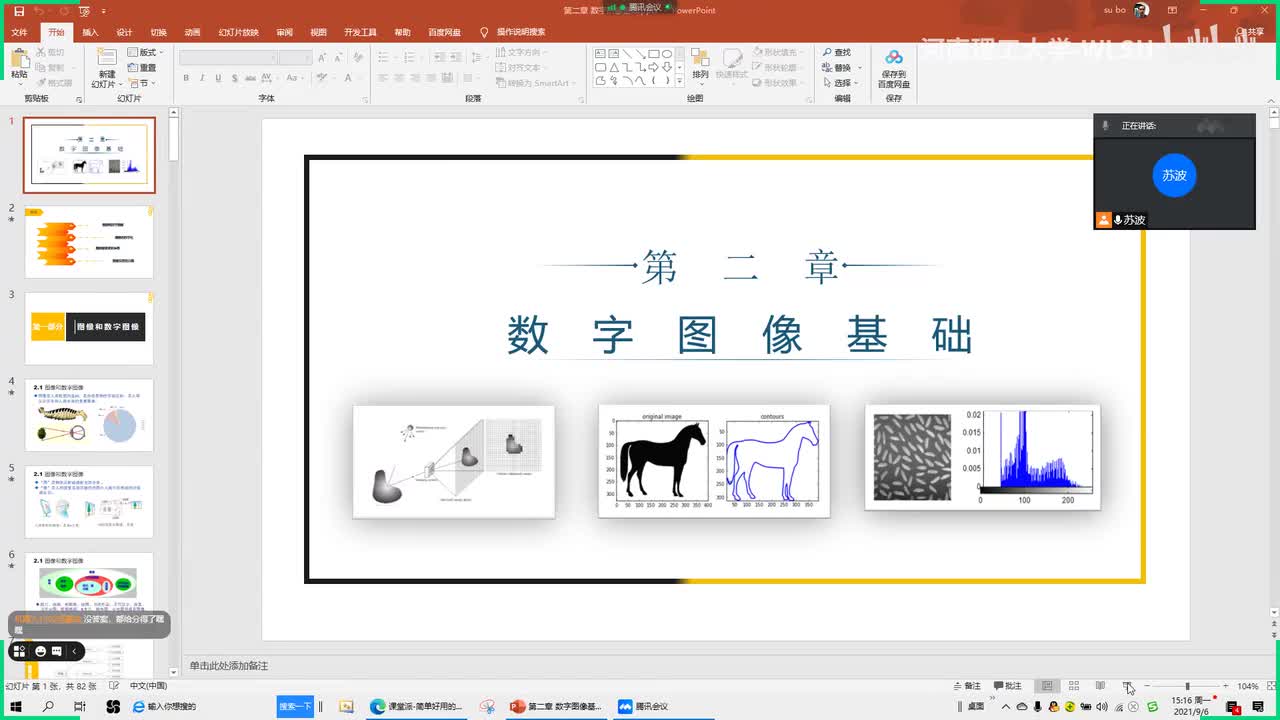
Task: Switch to Reading view
Action: [x=1100, y=686]
